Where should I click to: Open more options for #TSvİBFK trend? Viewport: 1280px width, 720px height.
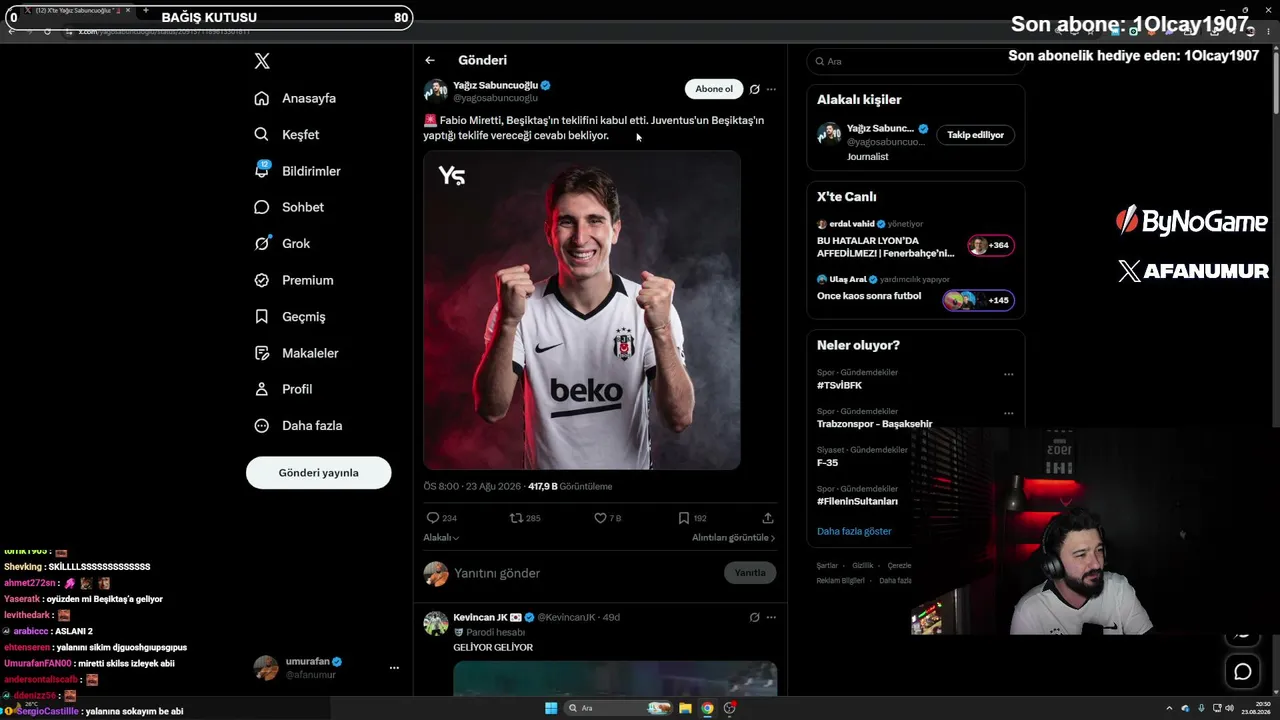click(x=1008, y=374)
